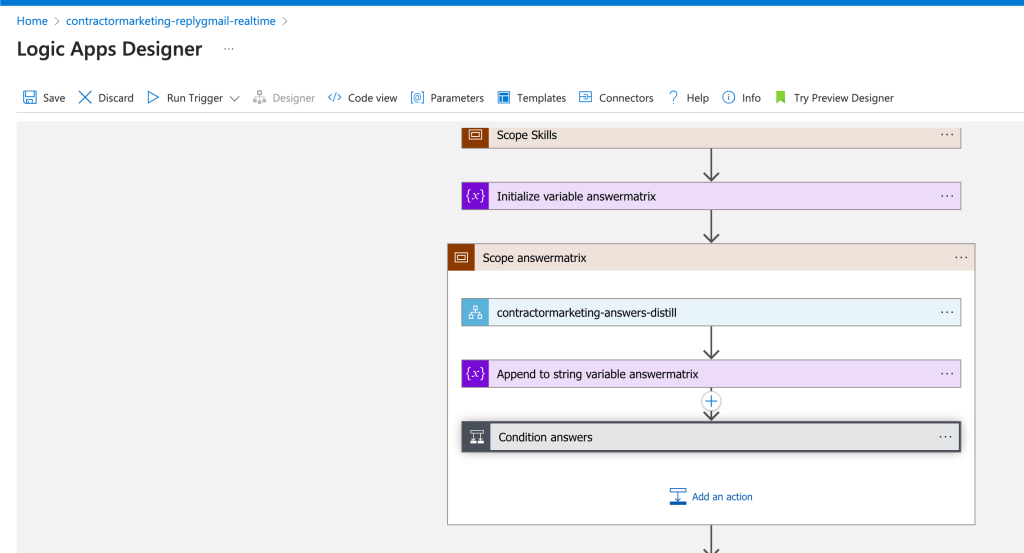Image resolution: width=1024 pixels, height=553 pixels.
Task: Click Try Preview Designer label
Action: point(844,98)
